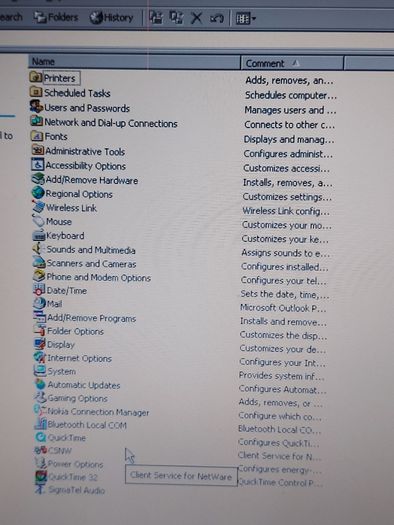Click the Accessibility Options wheelchair icon
This screenshot has height=525, width=394.
pos(37,165)
